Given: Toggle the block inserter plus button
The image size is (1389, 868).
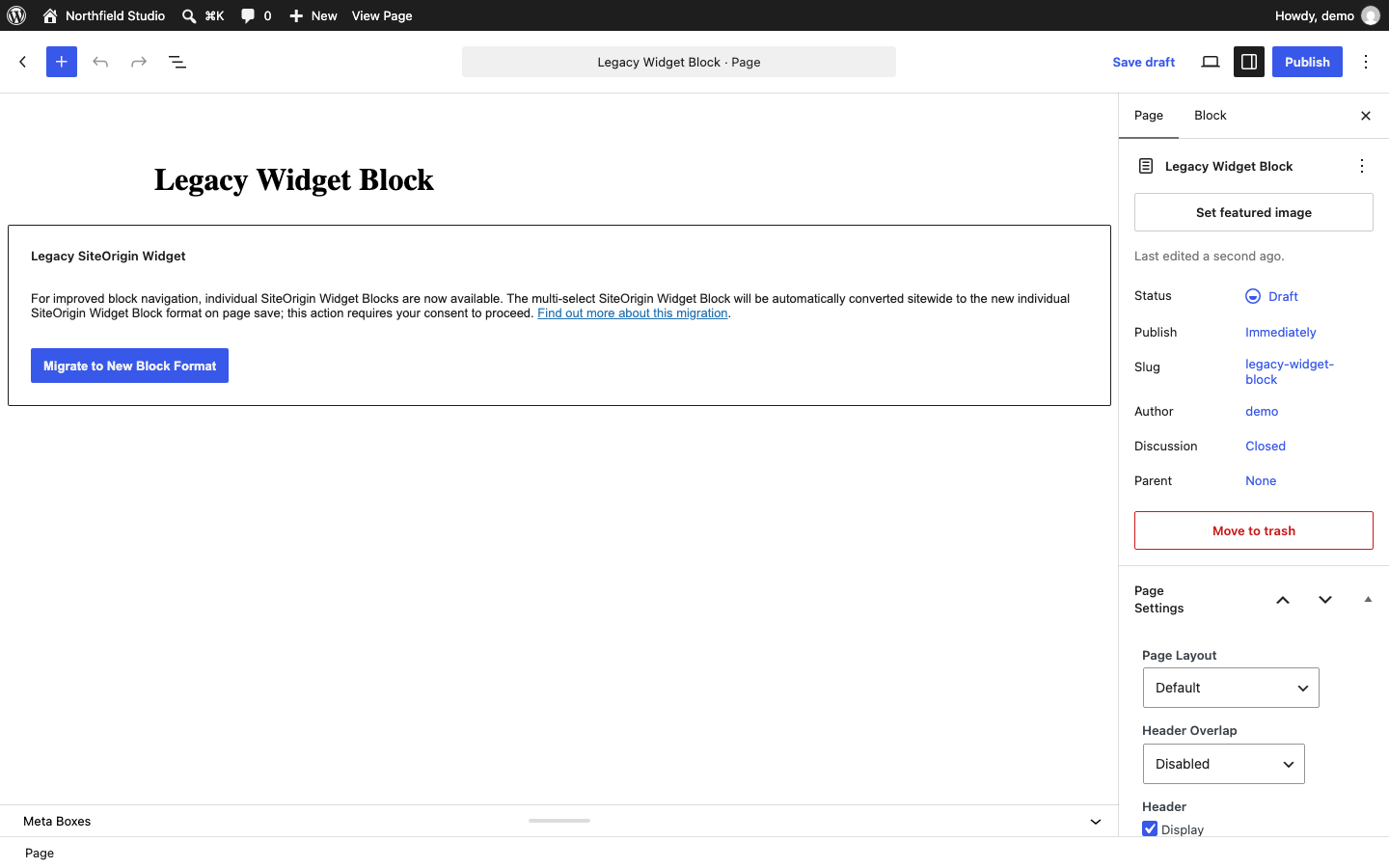Looking at the screenshot, I should (62, 62).
